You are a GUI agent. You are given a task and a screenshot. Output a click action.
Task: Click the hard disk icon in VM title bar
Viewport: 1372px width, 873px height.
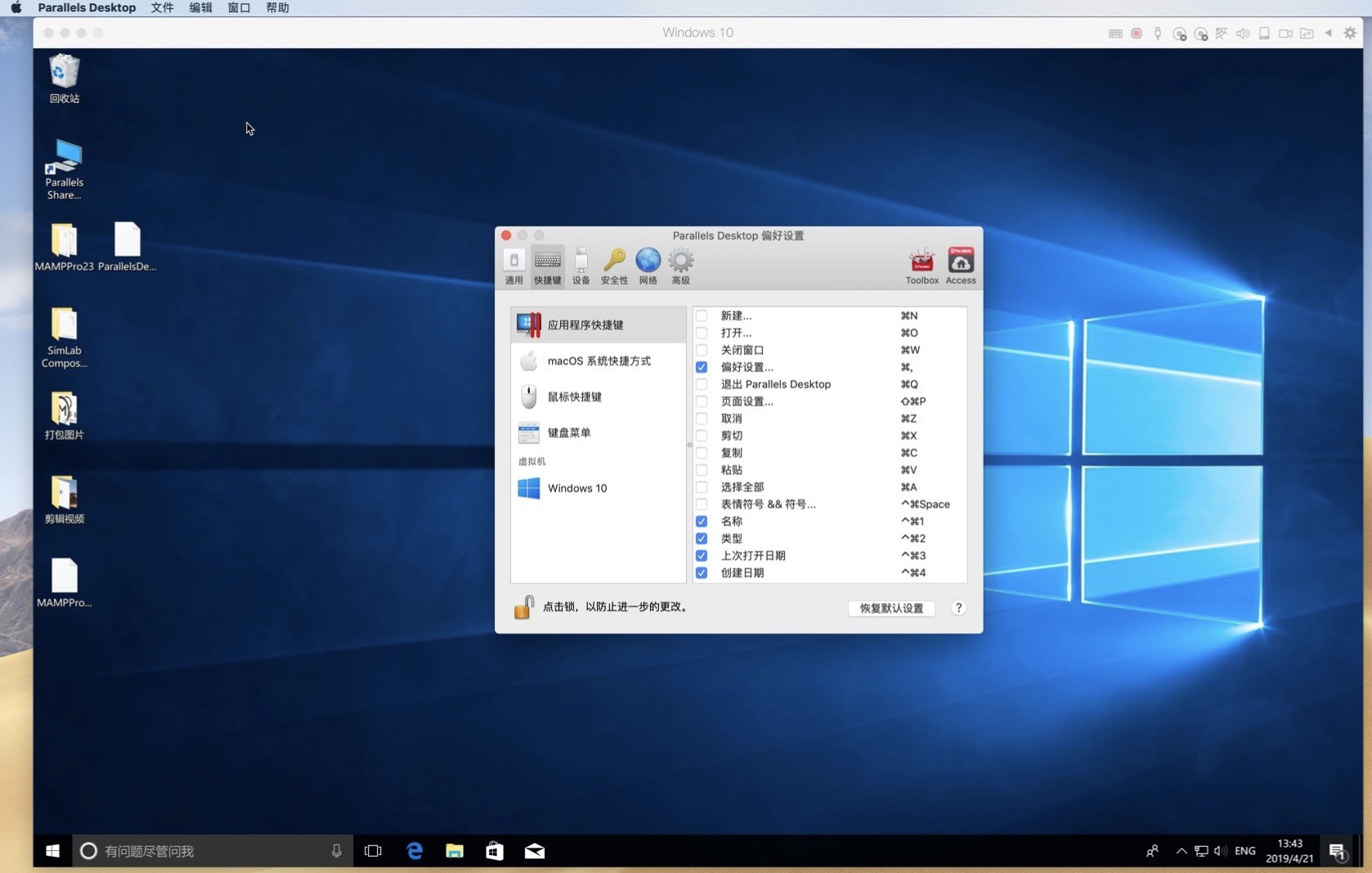(1264, 34)
